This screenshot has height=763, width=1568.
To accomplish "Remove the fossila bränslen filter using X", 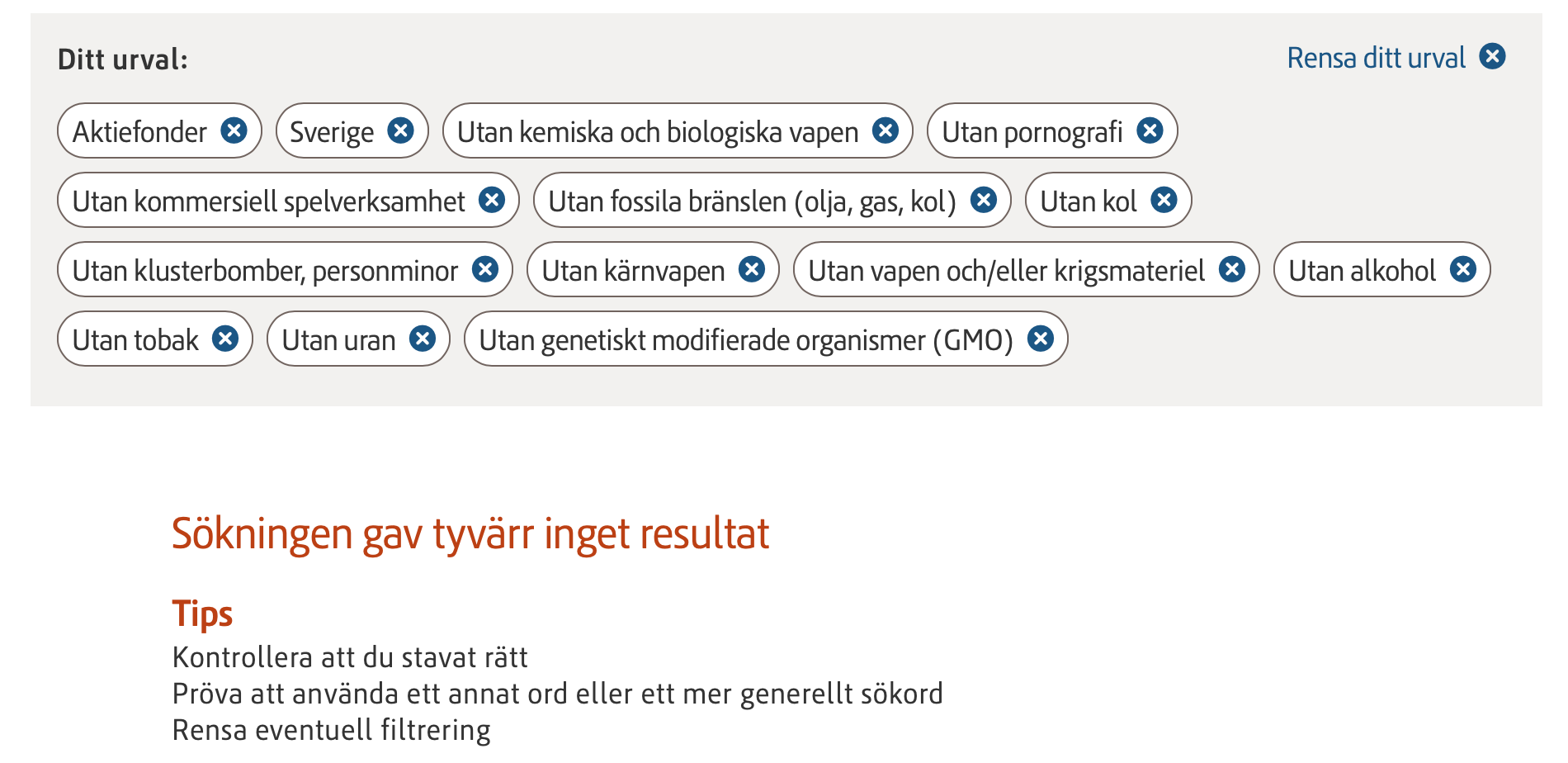I will tap(984, 200).
